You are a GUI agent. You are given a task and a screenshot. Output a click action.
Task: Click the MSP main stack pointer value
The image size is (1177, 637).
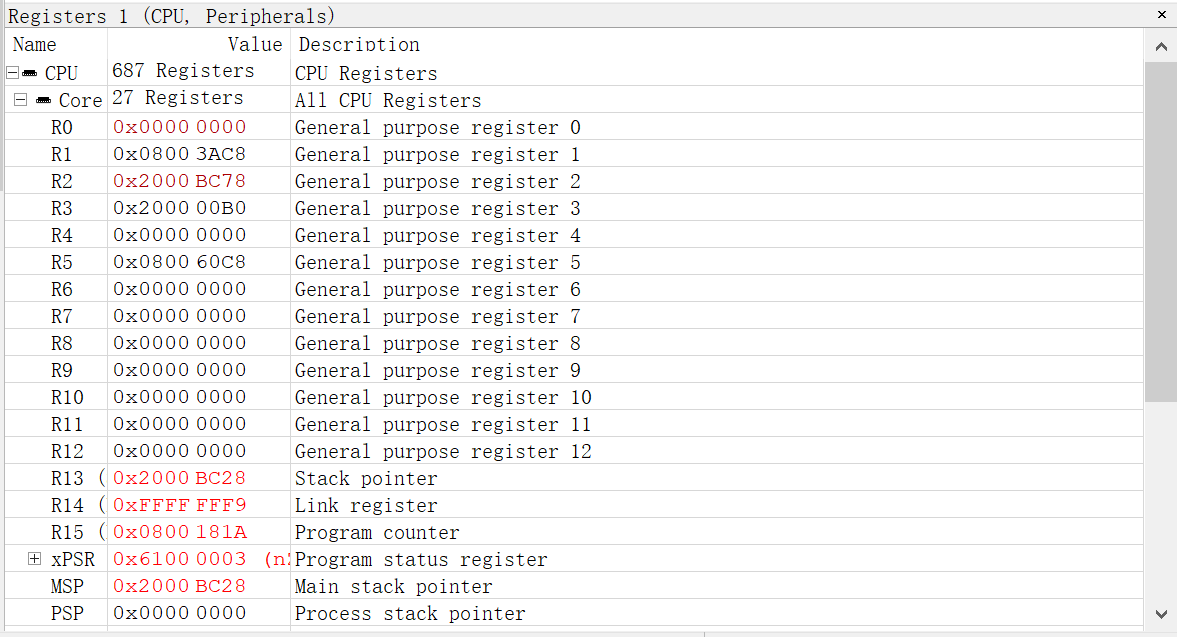(x=179, y=586)
